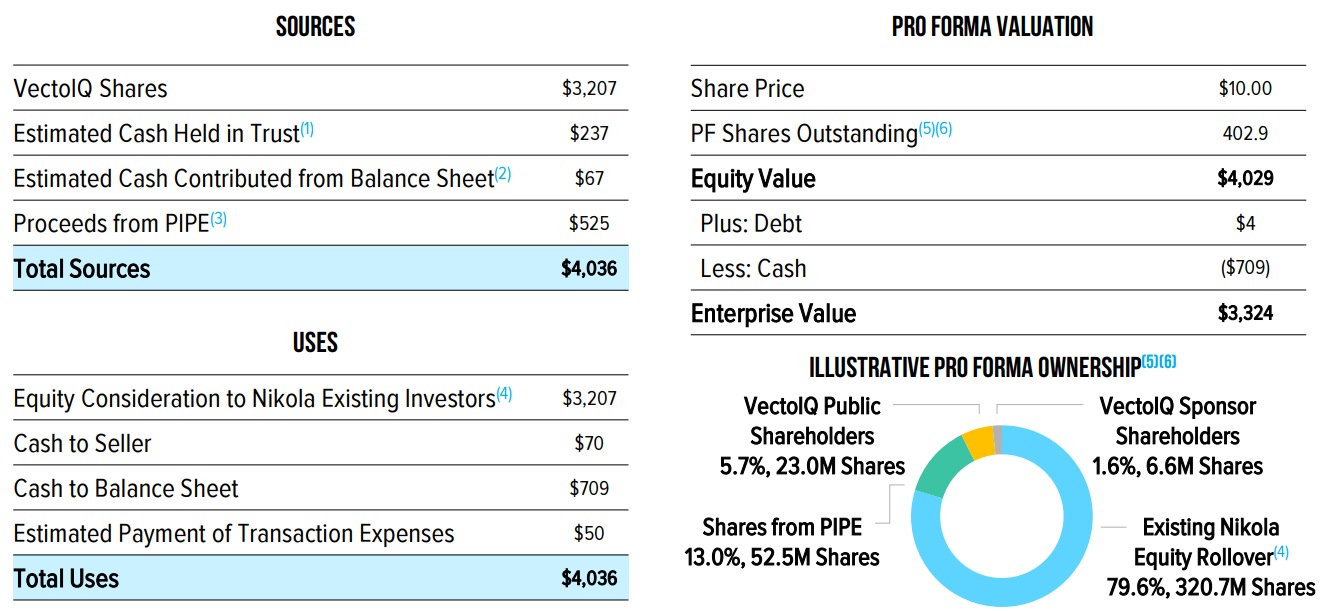Click footnote (1) after Estimated Cash Held in Trust
This screenshot has height=611, width=1329.
pos(308,129)
